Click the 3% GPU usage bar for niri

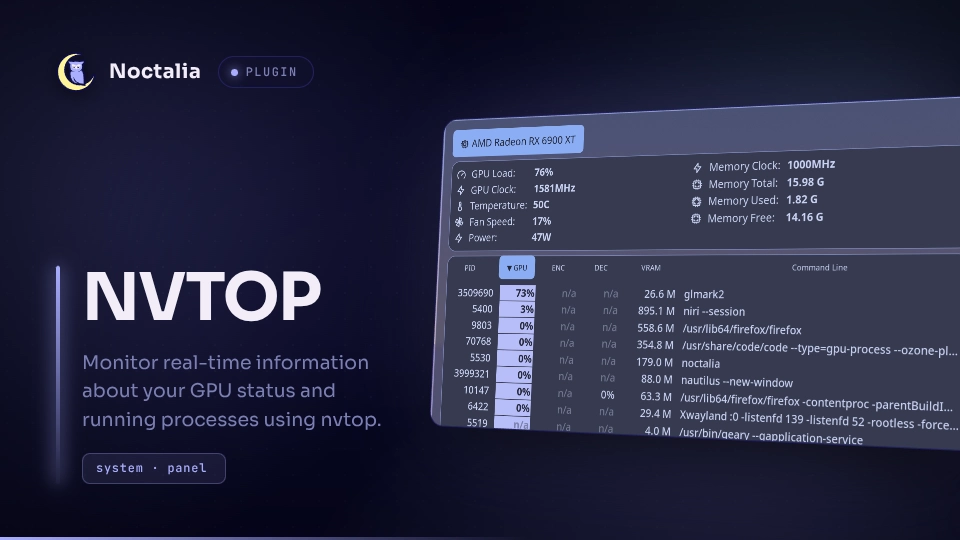[x=517, y=310]
